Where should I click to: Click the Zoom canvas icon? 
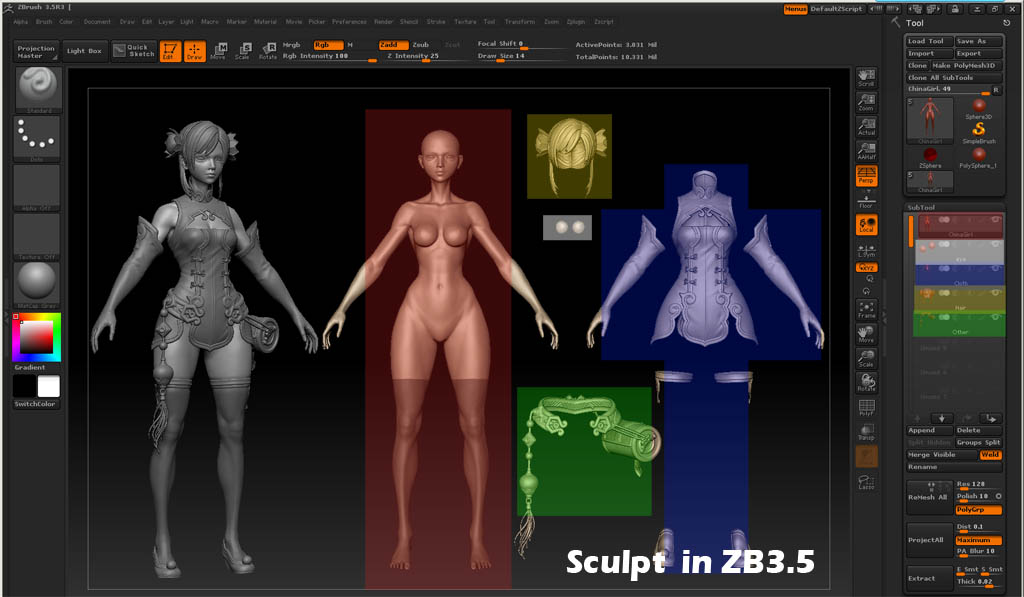(x=867, y=102)
